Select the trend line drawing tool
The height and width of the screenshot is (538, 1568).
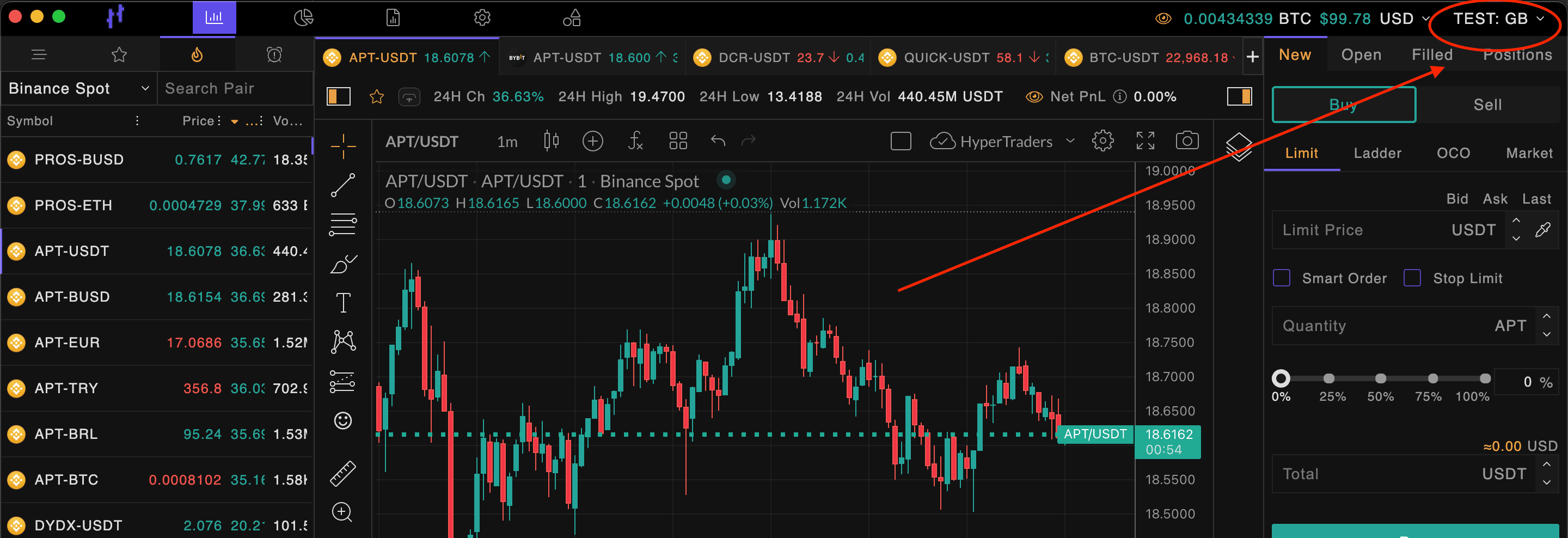pyautogui.click(x=344, y=185)
